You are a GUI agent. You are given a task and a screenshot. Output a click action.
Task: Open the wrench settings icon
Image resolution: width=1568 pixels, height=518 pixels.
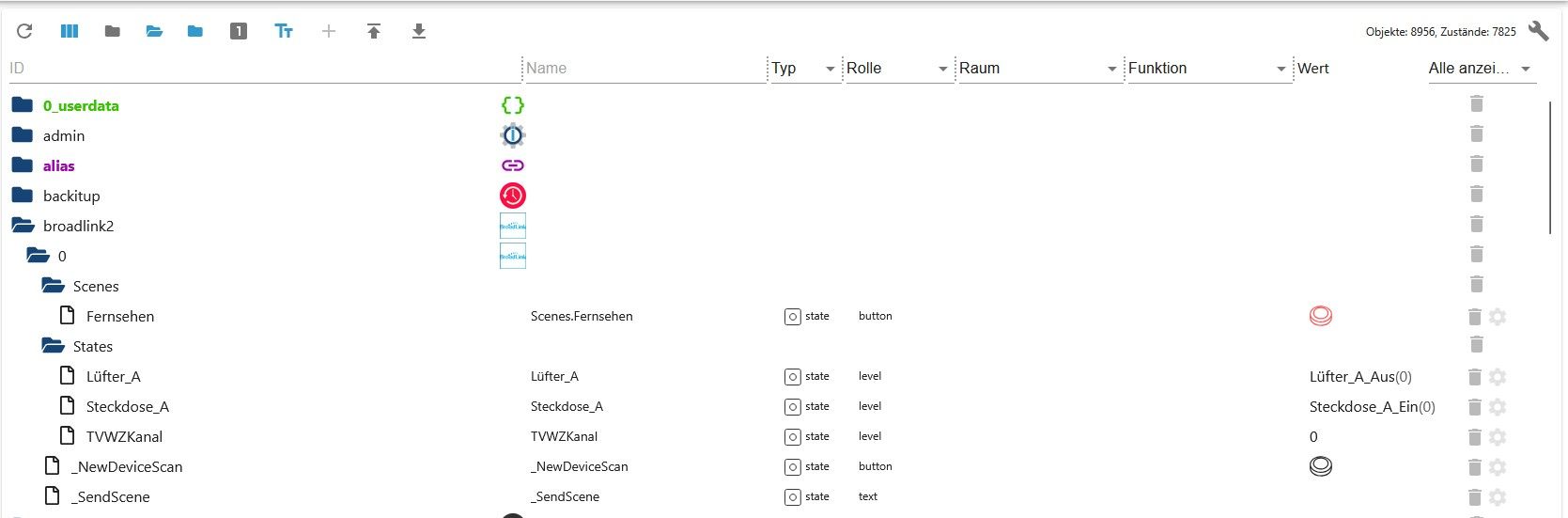tap(1538, 31)
